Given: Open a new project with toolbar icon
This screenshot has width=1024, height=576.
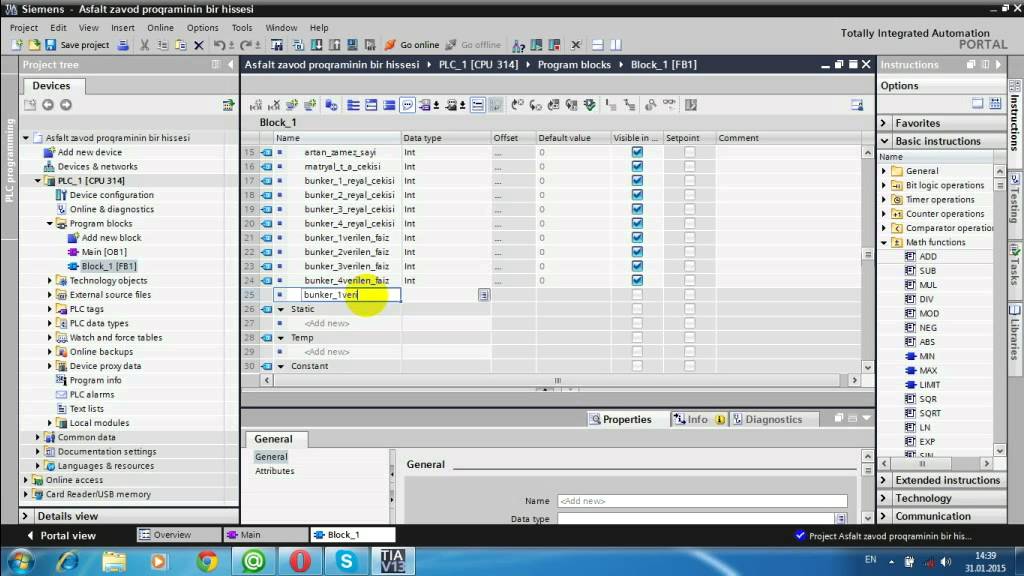Looking at the screenshot, I should tap(17, 45).
